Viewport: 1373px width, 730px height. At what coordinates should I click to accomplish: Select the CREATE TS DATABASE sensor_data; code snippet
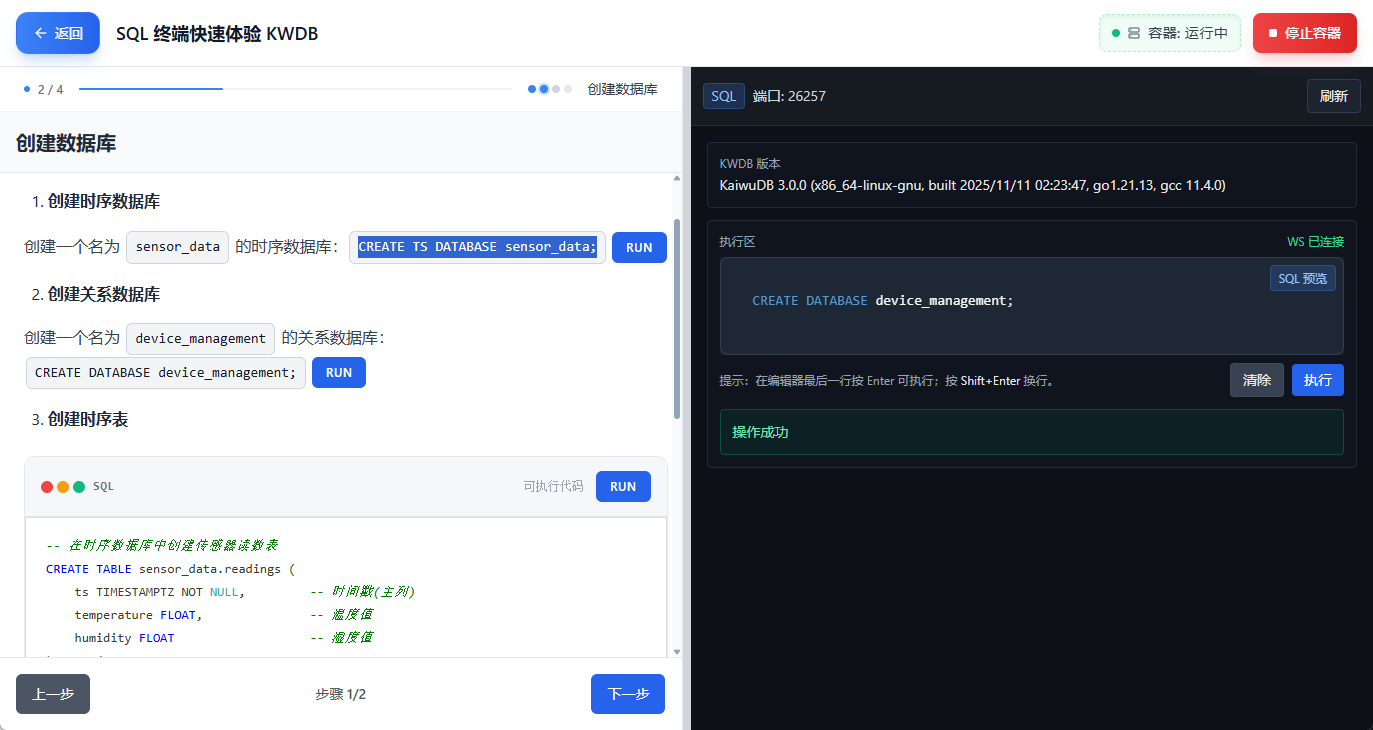pos(477,247)
